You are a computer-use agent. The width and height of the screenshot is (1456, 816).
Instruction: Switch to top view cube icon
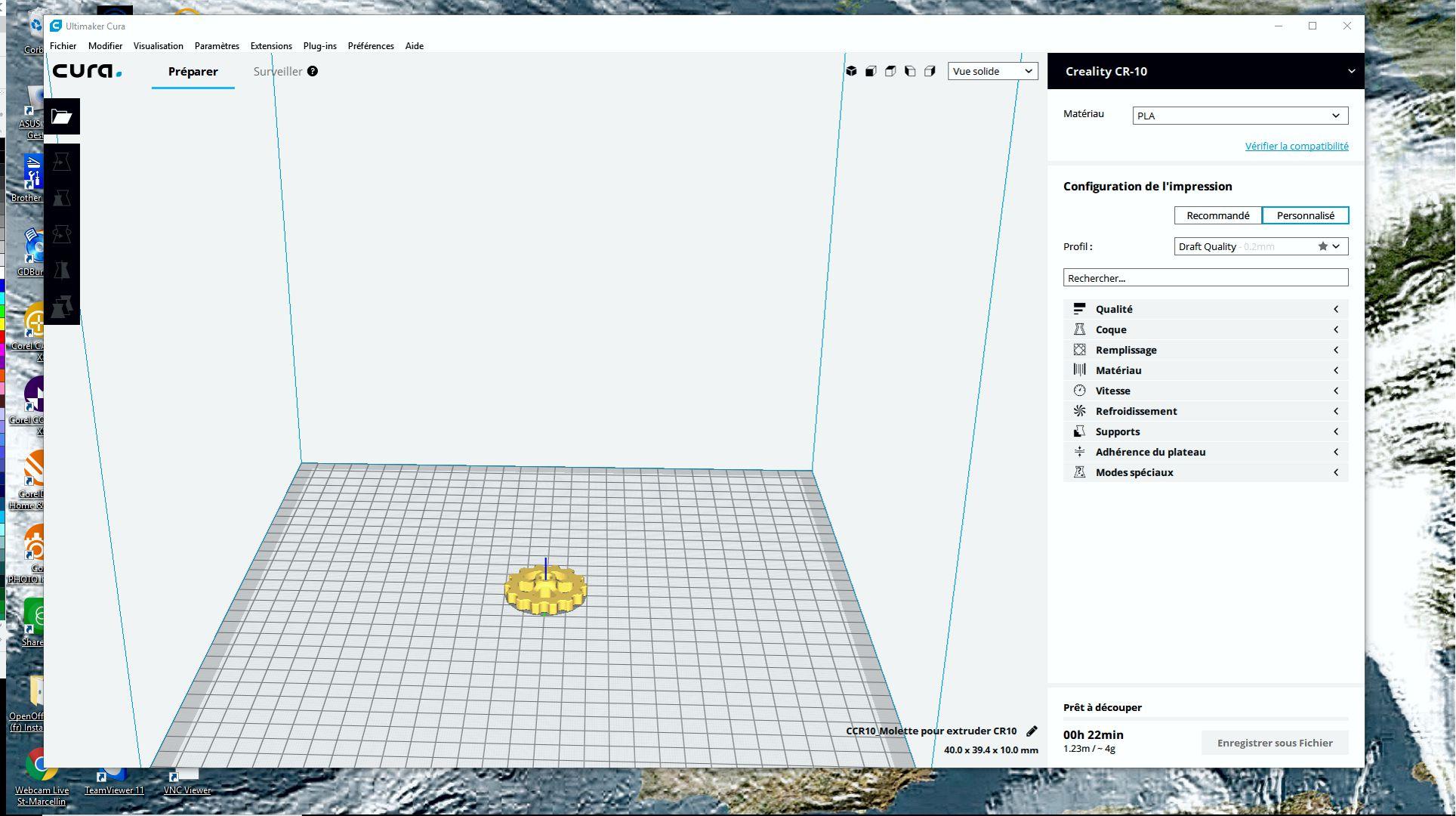890,71
